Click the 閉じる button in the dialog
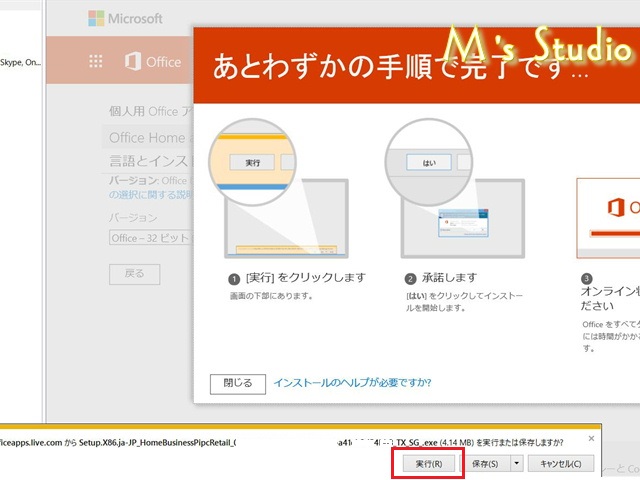 (x=238, y=384)
